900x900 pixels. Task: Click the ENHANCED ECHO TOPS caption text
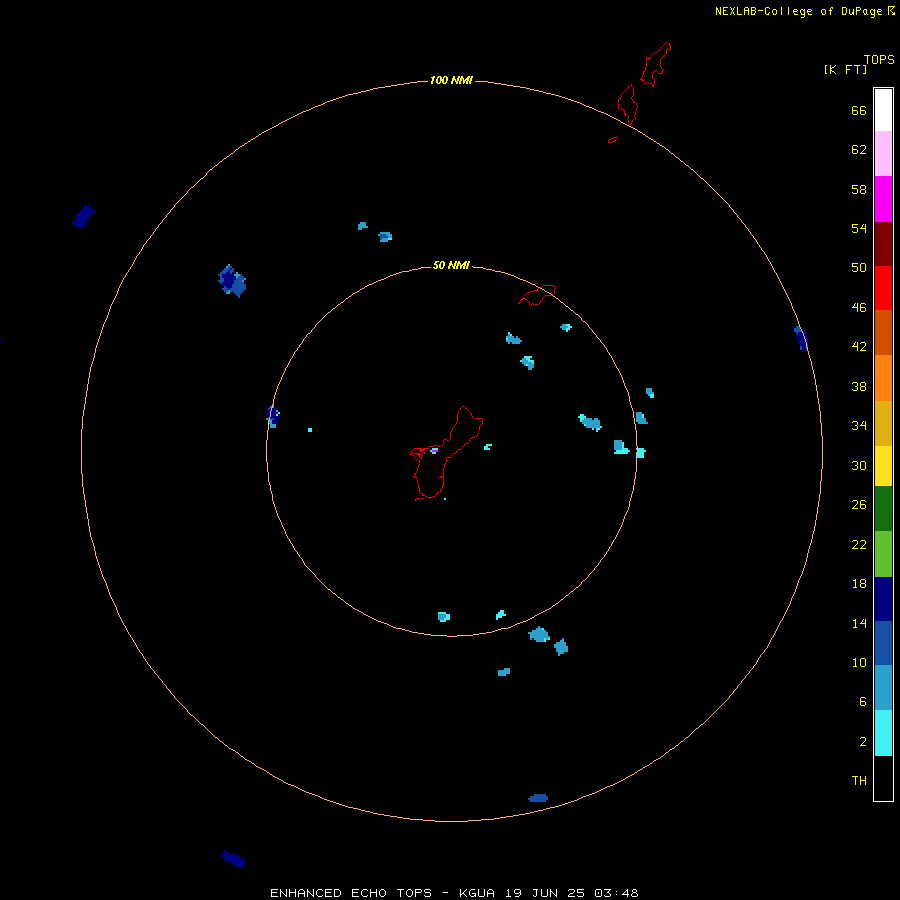tap(351, 893)
